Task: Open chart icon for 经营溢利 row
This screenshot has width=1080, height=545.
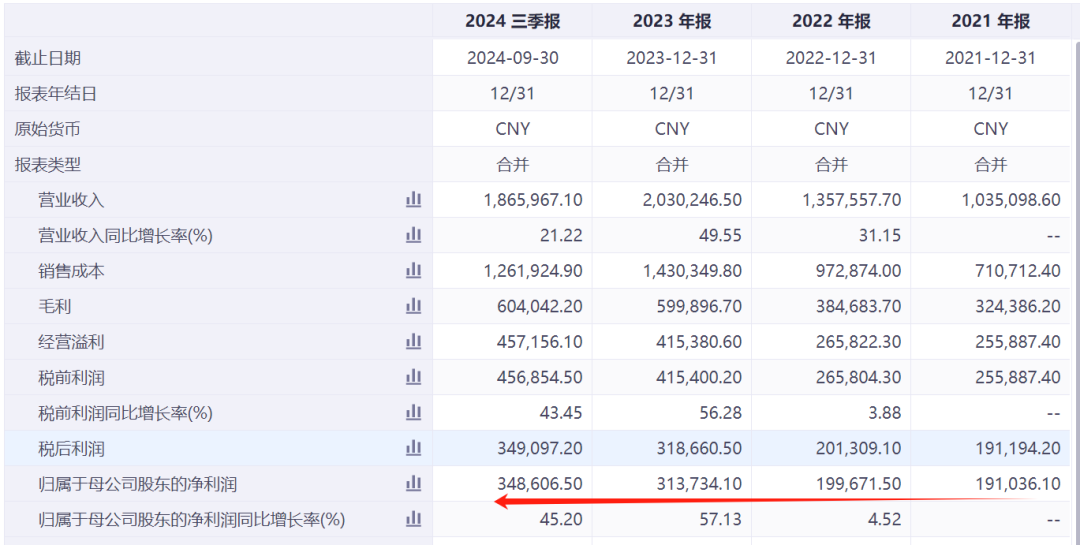Action: click(413, 342)
